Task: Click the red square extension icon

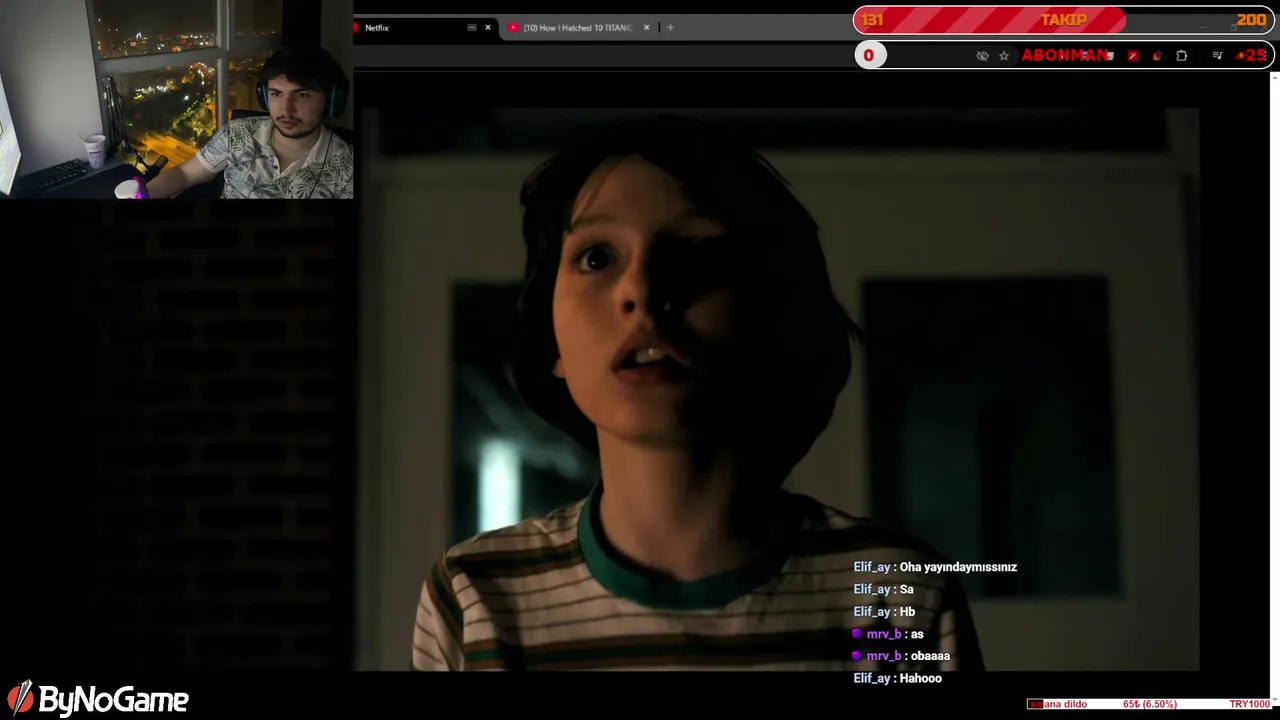Action: 1133,56
